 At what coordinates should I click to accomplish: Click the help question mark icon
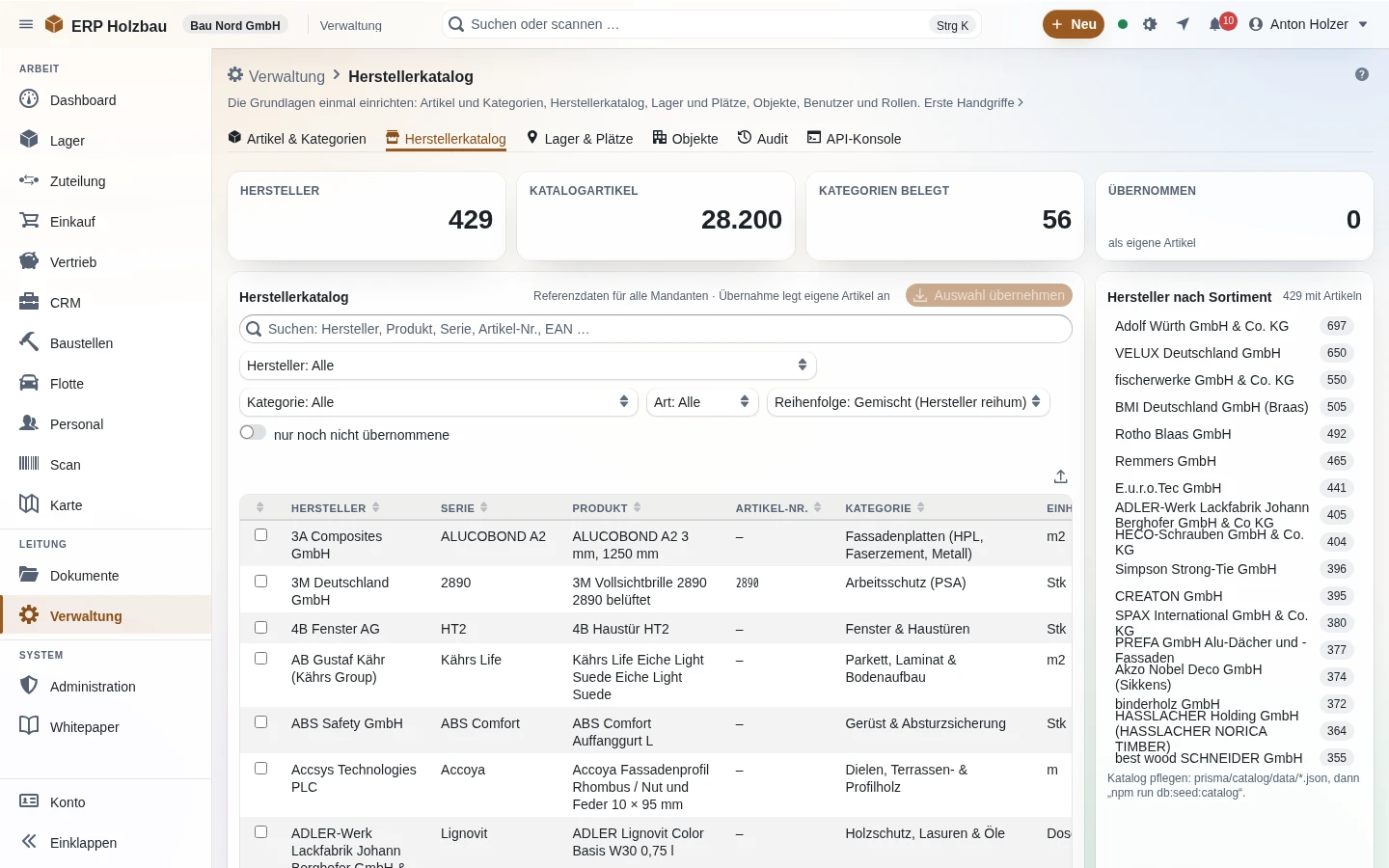(x=1362, y=74)
